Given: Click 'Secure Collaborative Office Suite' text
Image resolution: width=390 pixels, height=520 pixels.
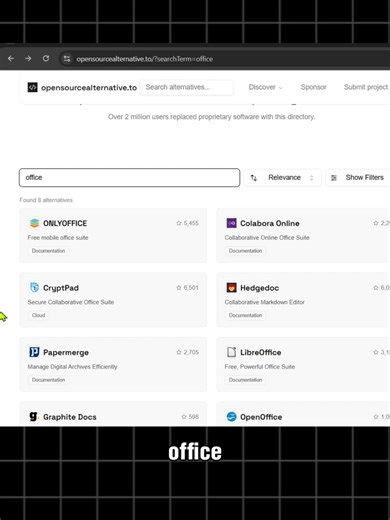Looking at the screenshot, I should click(x=71, y=302).
